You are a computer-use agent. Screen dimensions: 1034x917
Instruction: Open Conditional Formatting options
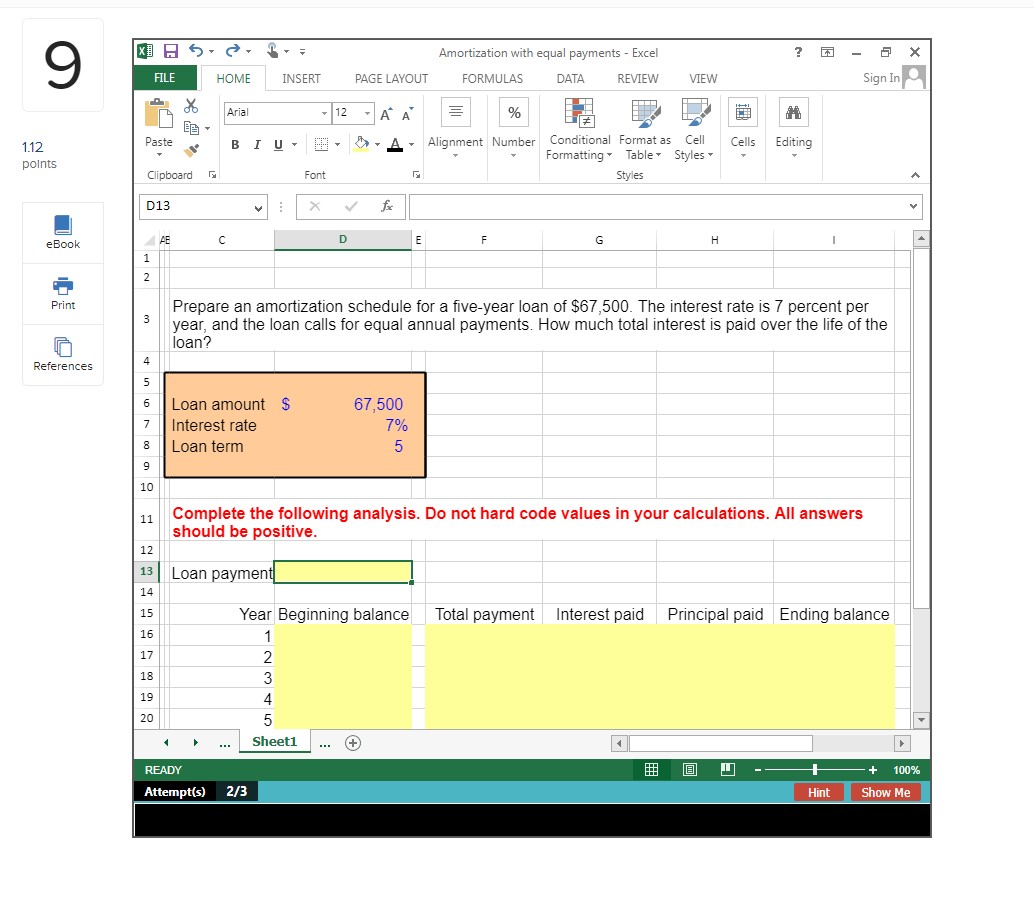coord(578,131)
